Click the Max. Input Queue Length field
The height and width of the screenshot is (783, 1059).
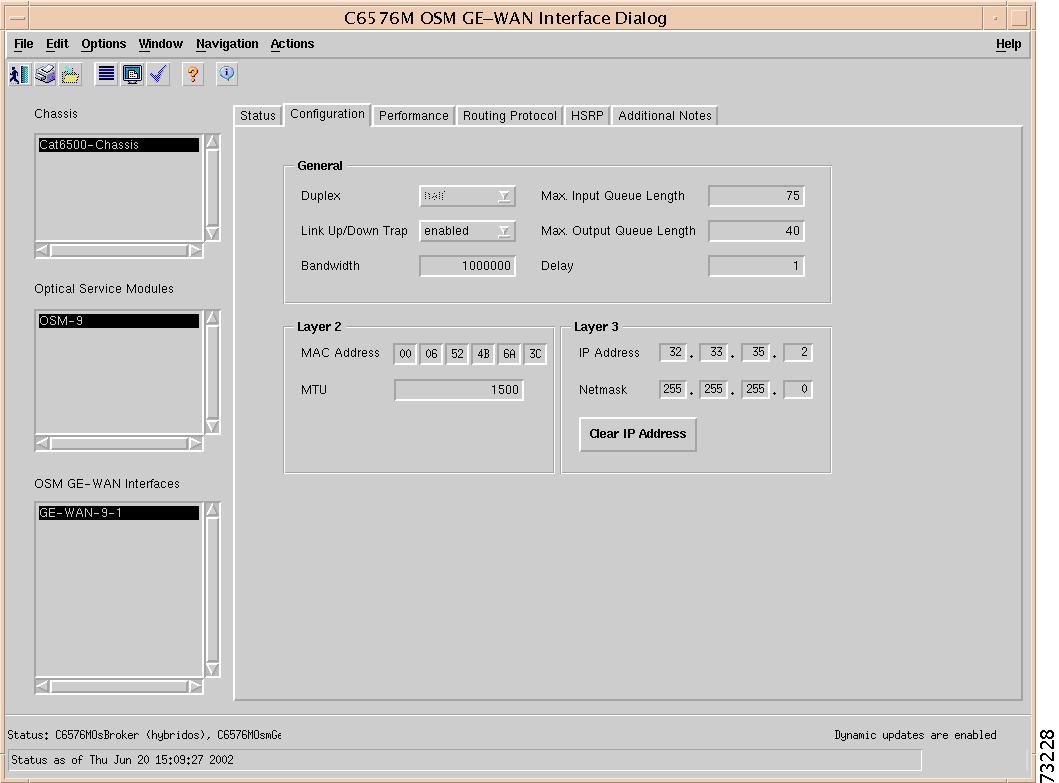pos(756,196)
